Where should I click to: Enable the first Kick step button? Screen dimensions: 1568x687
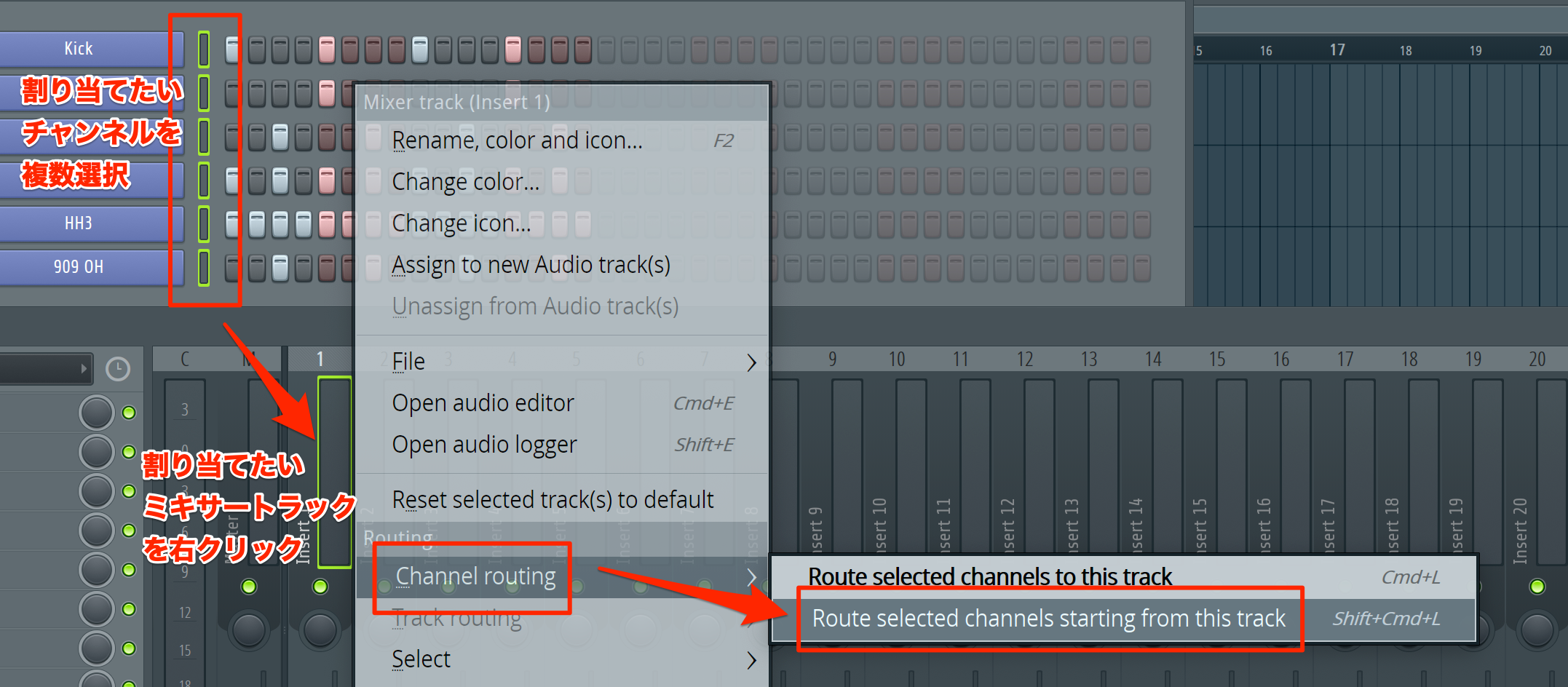(x=232, y=49)
